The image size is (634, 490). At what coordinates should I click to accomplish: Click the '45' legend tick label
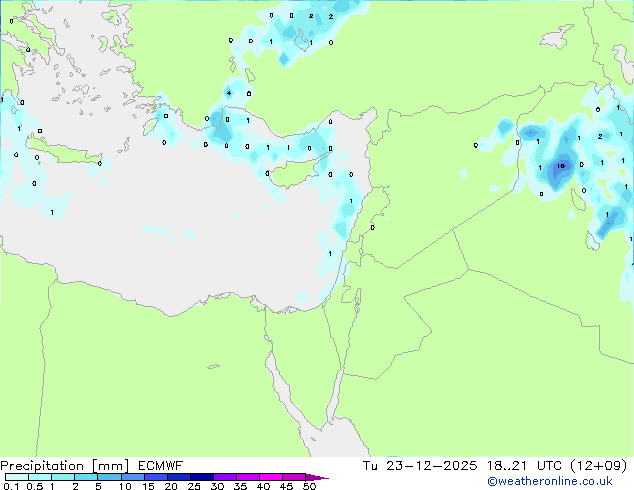point(286,486)
